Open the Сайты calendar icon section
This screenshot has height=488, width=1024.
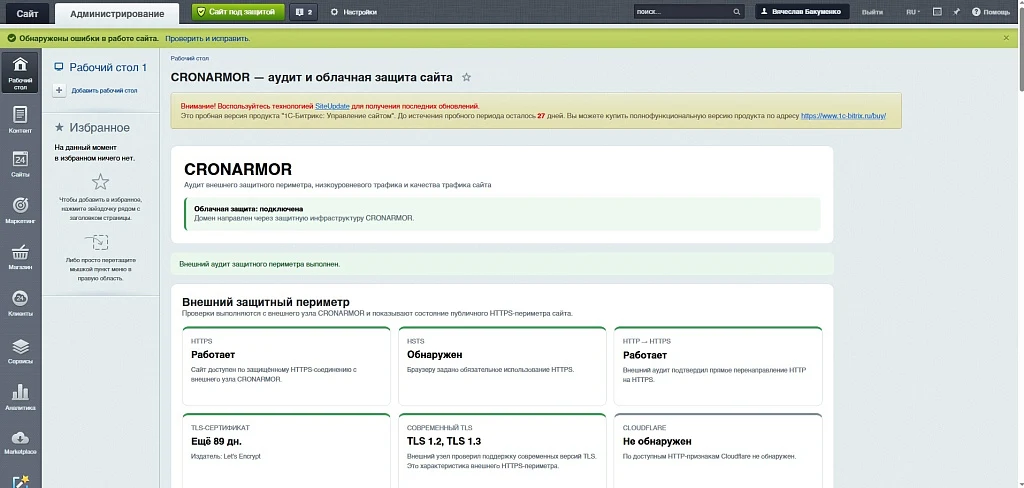pos(20,164)
